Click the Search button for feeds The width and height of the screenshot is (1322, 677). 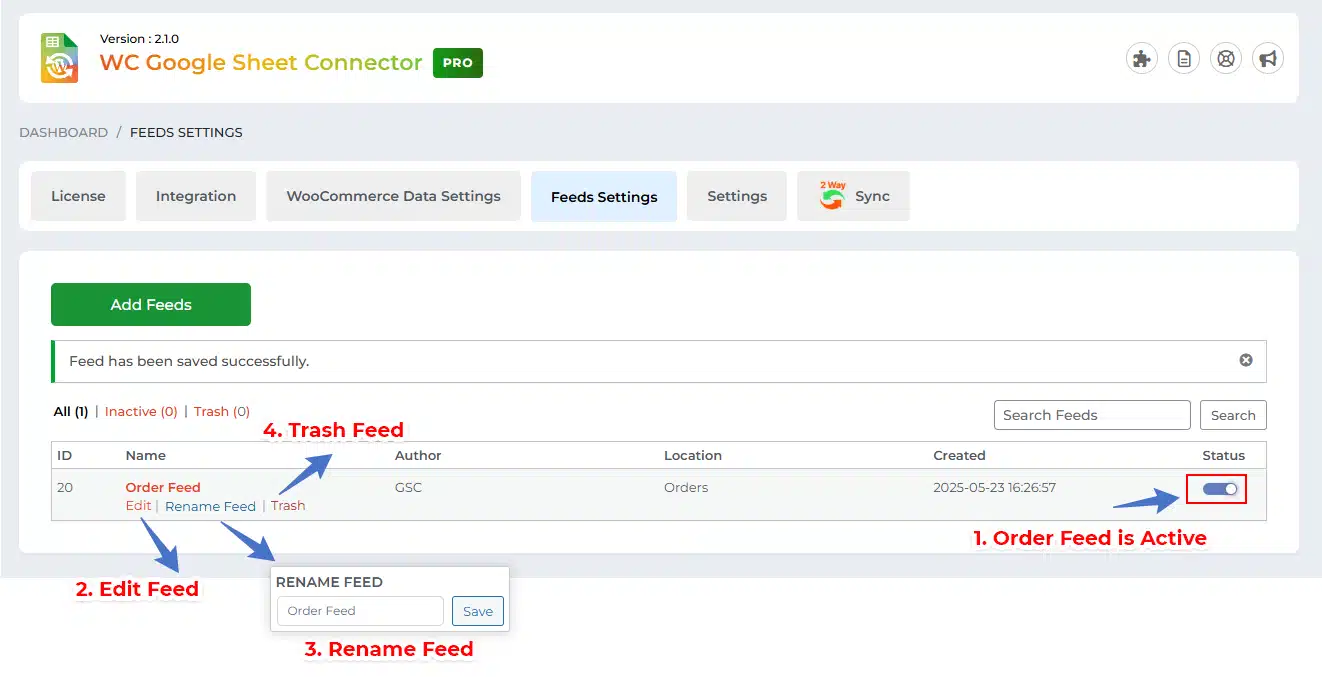tap(1232, 415)
